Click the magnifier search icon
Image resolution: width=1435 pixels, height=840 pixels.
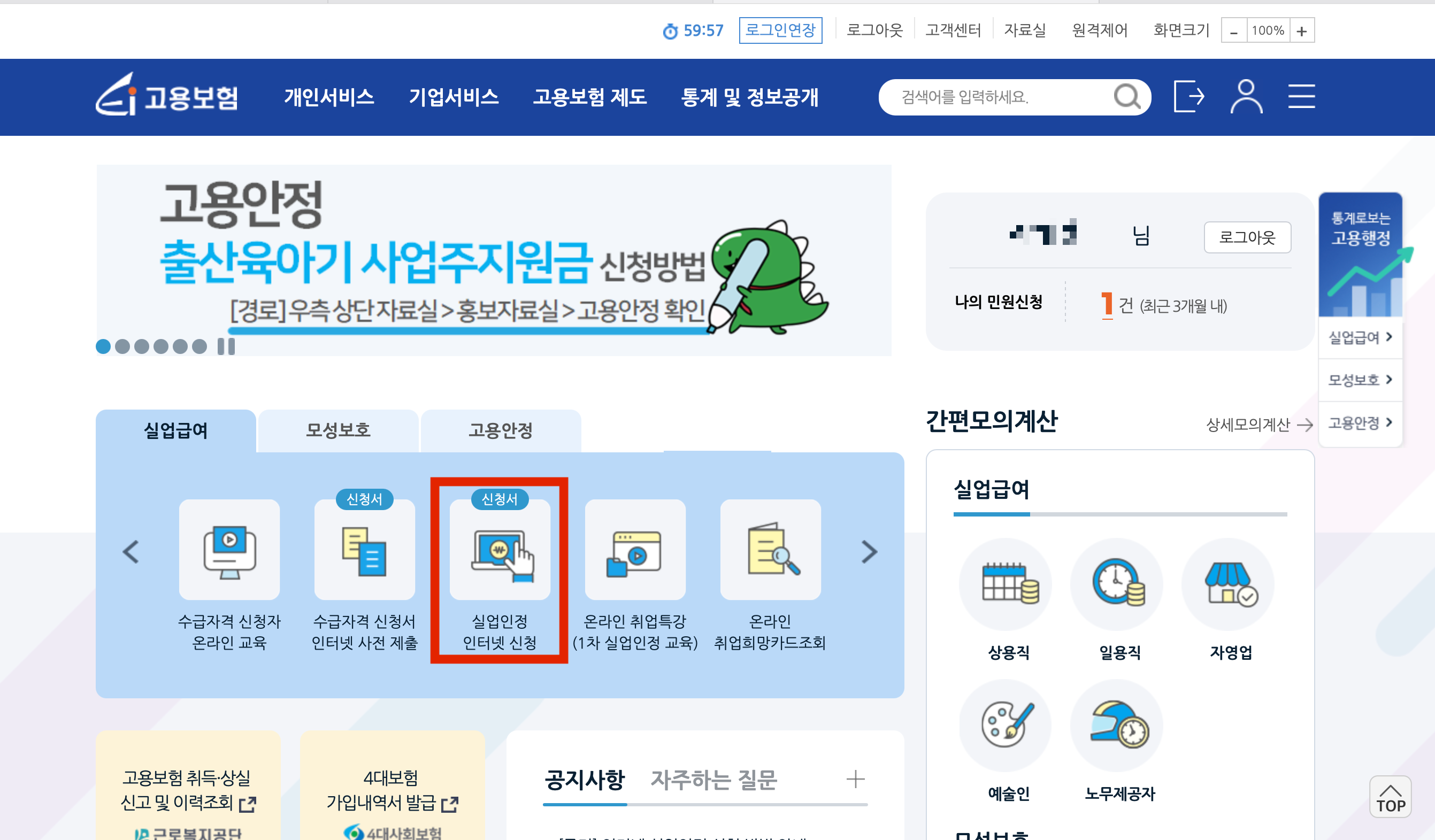tap(1126, 97)
